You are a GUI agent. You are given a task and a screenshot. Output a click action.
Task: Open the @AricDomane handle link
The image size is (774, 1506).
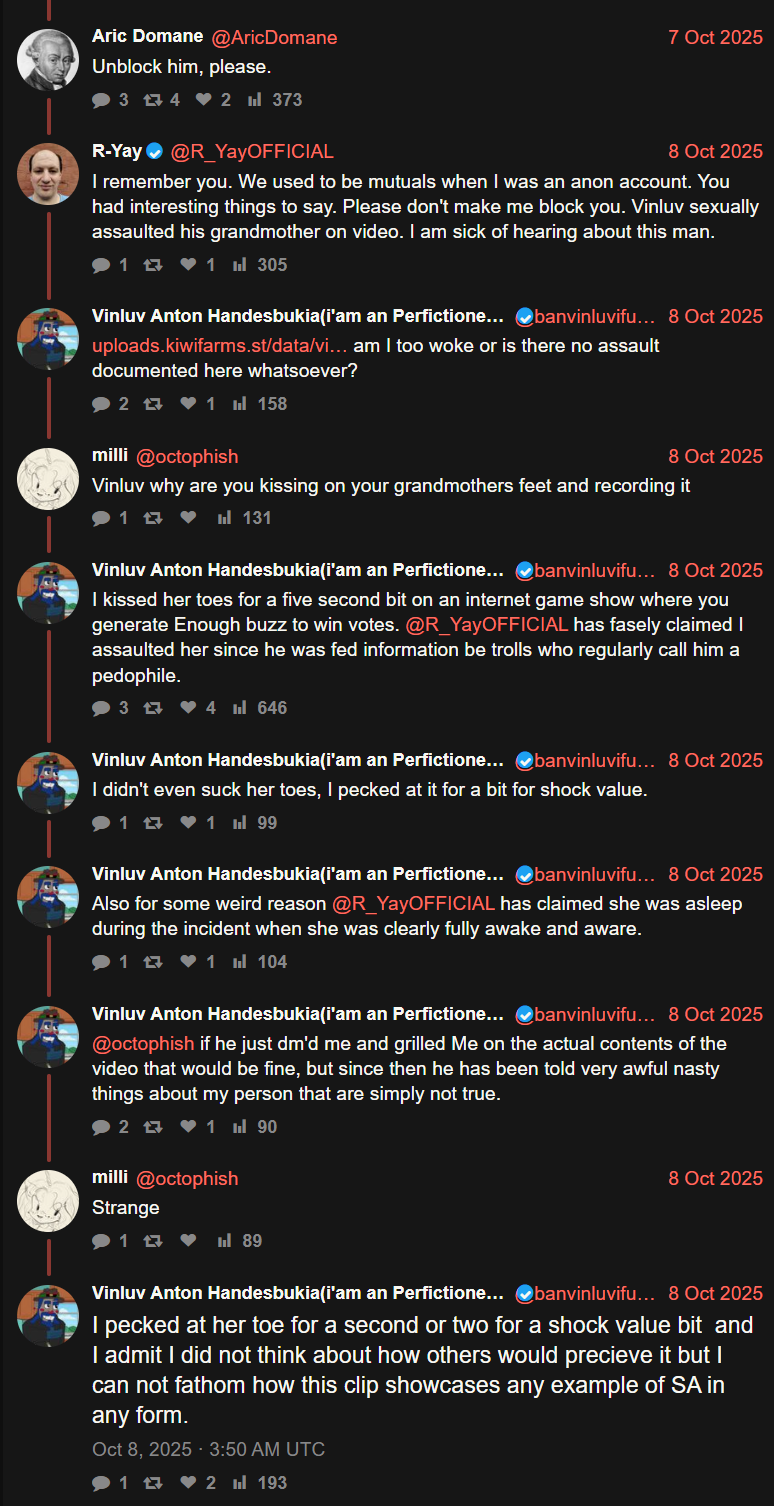pos(274,37)
